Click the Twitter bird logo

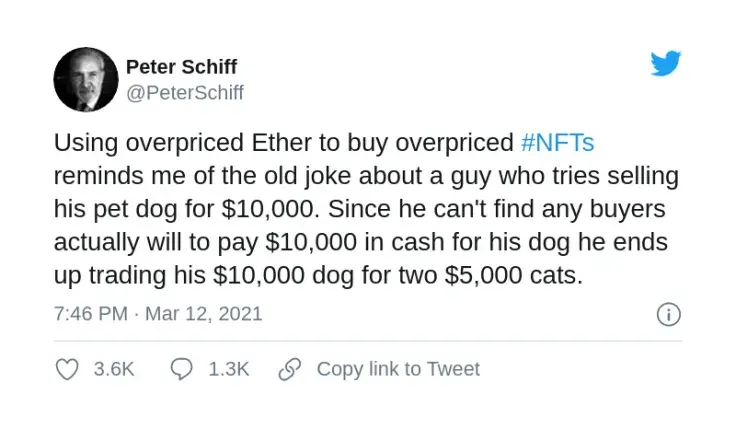point(666,63)
